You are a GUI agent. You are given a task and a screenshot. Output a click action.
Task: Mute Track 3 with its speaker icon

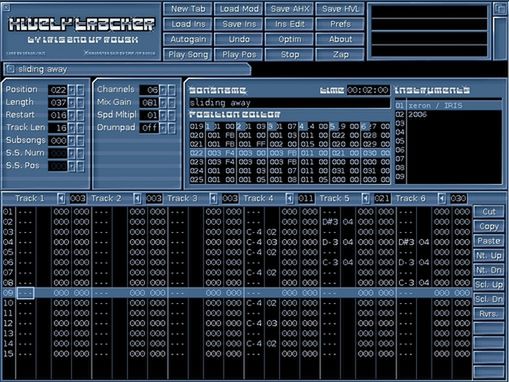tap(213, 199)
